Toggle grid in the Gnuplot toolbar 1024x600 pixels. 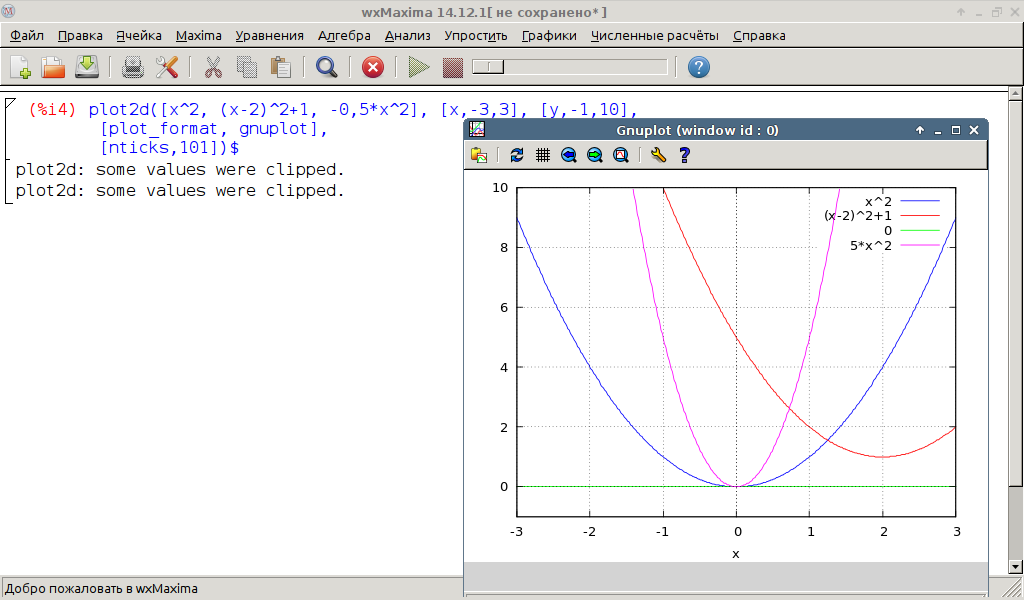pyautogui.click(x=543, y=155)
